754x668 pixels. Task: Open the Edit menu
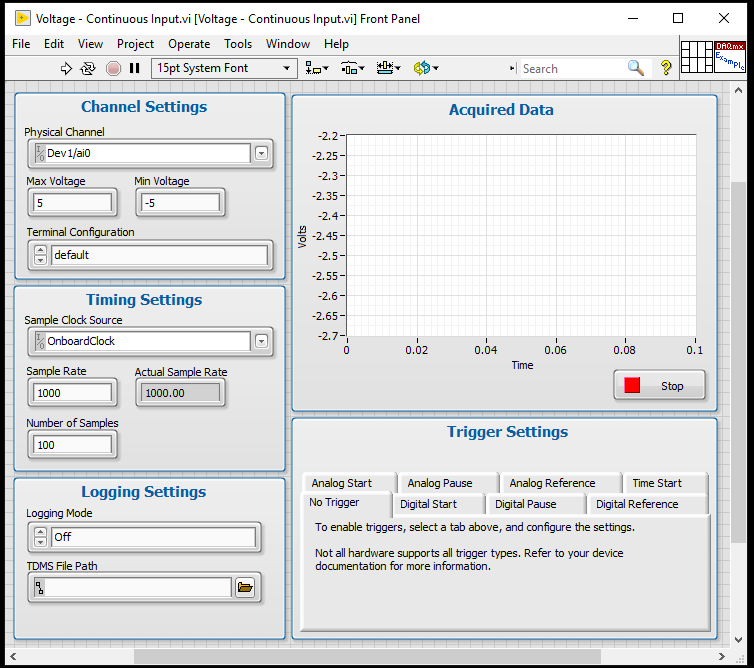coord(54,44)
